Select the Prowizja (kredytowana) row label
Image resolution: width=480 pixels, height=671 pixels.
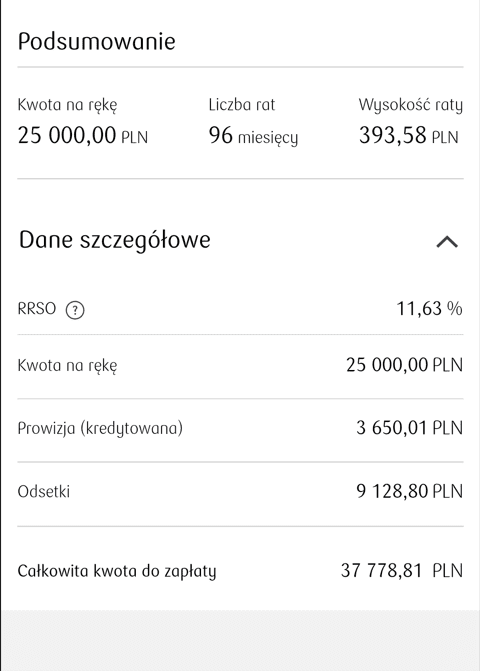click(100, 428)
